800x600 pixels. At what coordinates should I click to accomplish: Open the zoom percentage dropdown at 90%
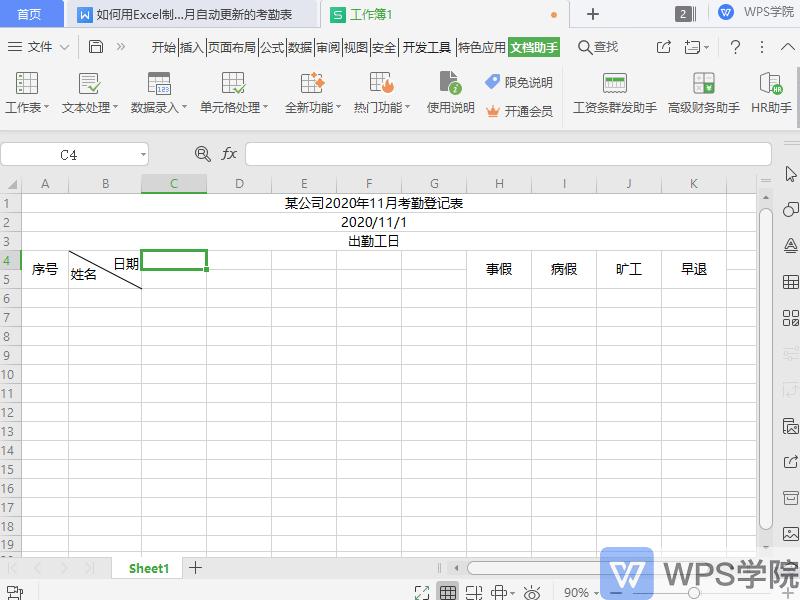click(x=582, y=593)
